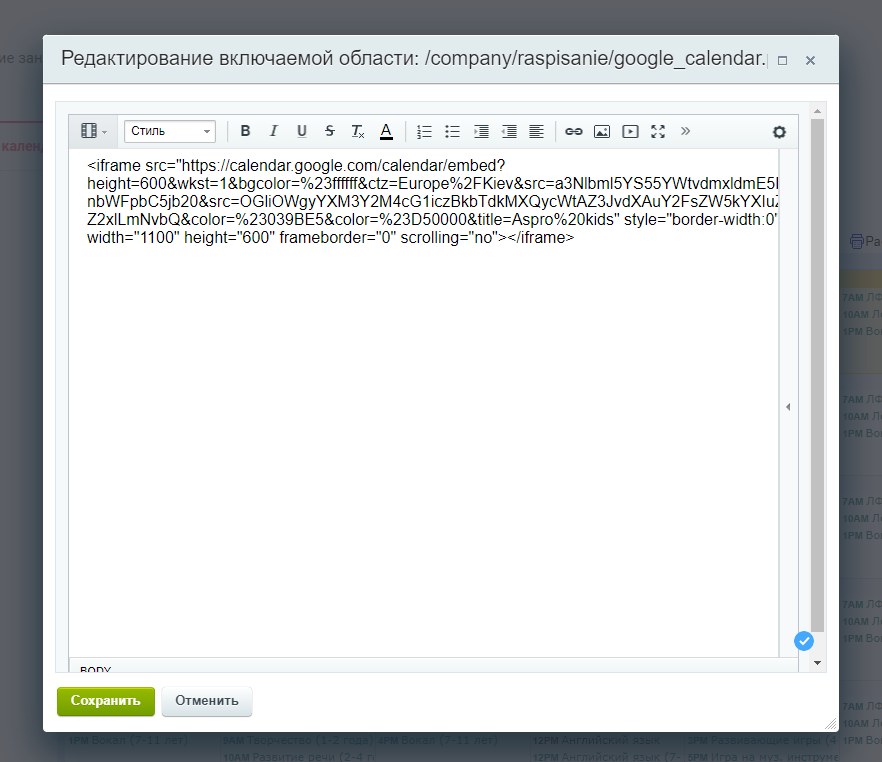Open the text alignment options

click(x=537, y=131)
